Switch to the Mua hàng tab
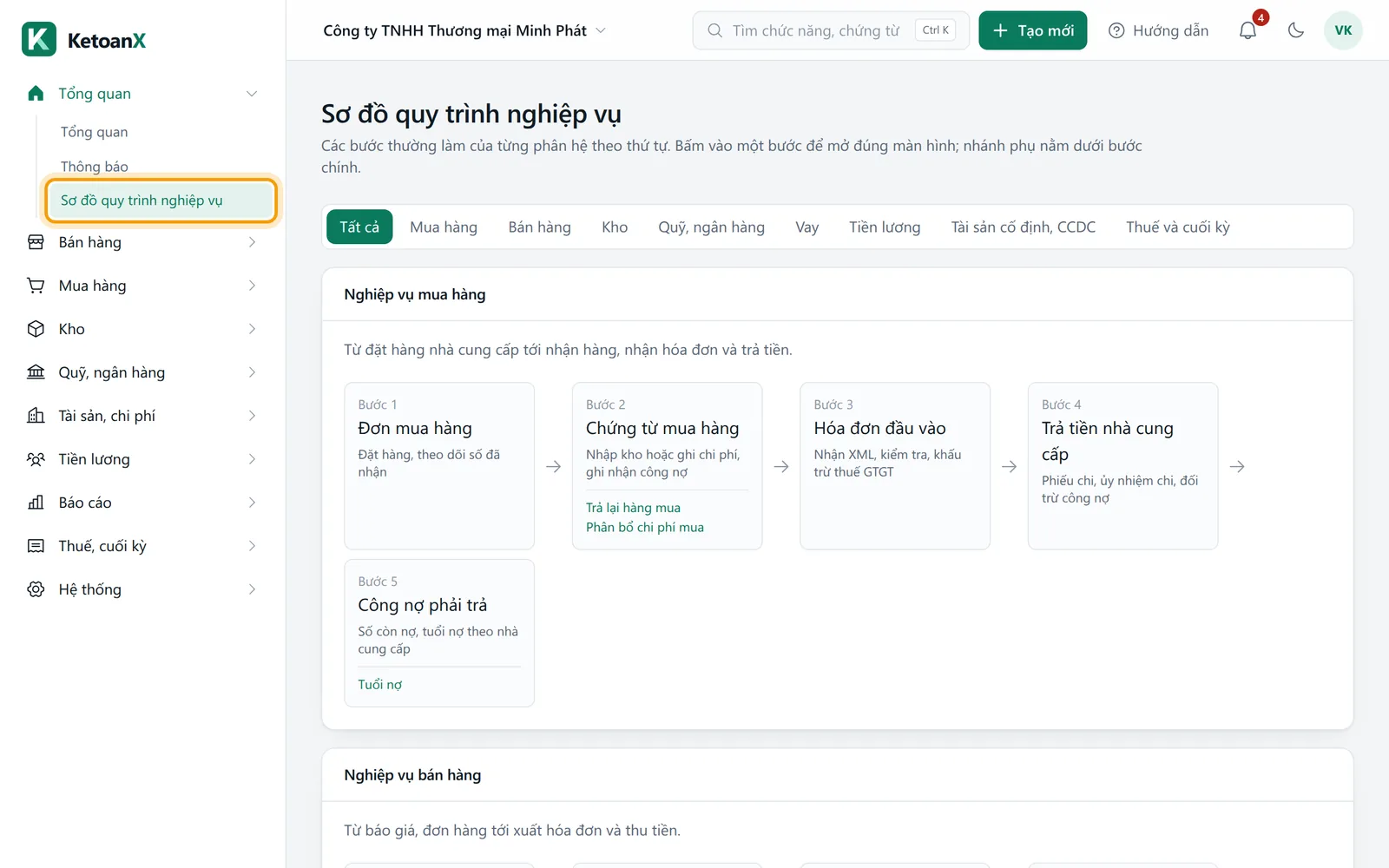1389x868 pixels. 444,227
